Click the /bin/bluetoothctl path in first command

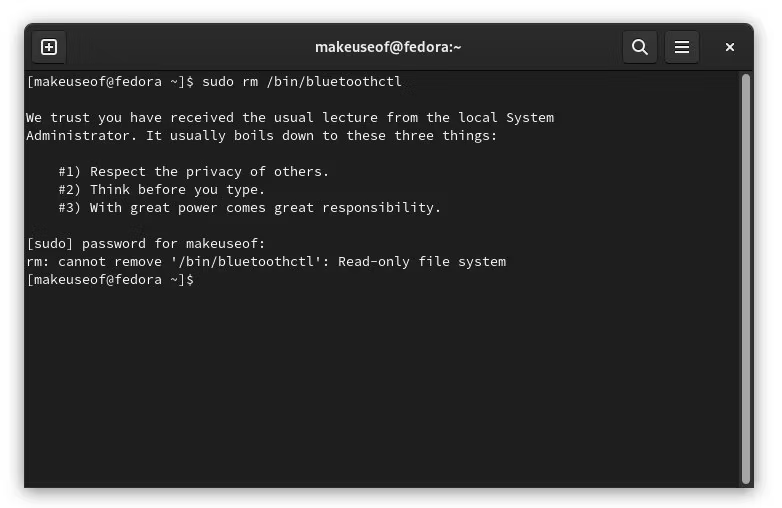coord(334,82)
